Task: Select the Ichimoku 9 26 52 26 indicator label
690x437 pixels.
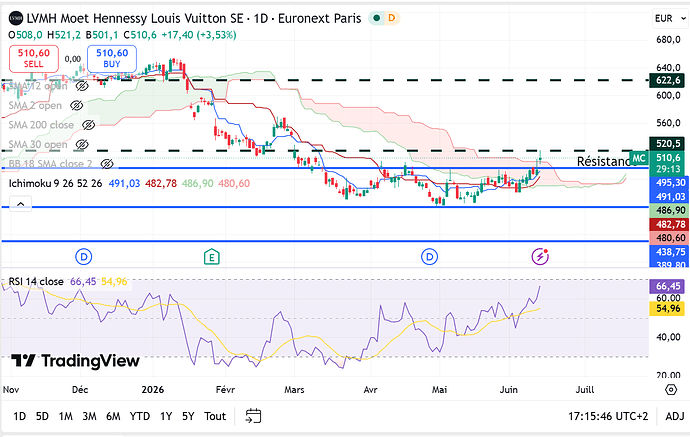Action: (x=55, y=183)
